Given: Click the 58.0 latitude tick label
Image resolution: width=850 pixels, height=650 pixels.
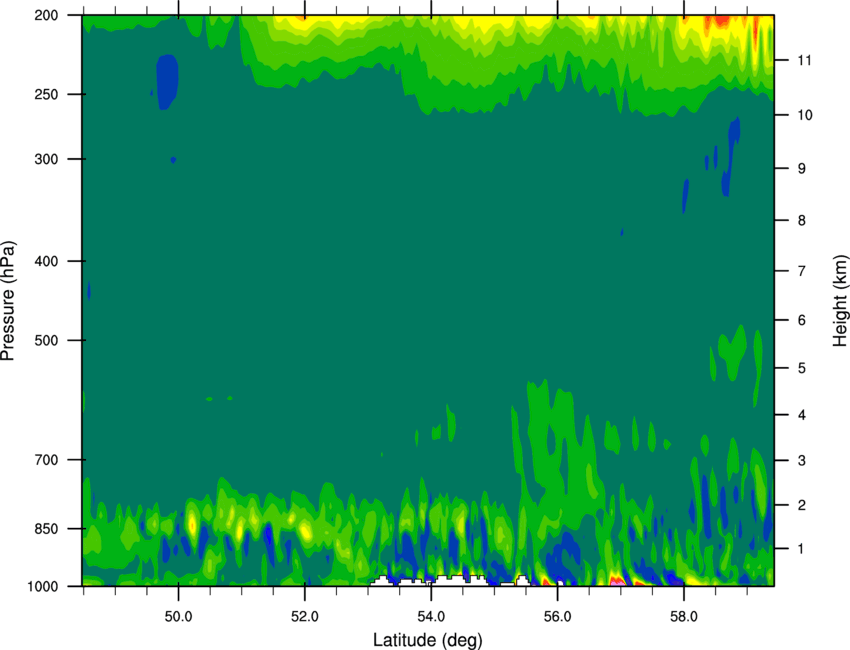Looking at the screenshot, I should [x=684, y=617].
